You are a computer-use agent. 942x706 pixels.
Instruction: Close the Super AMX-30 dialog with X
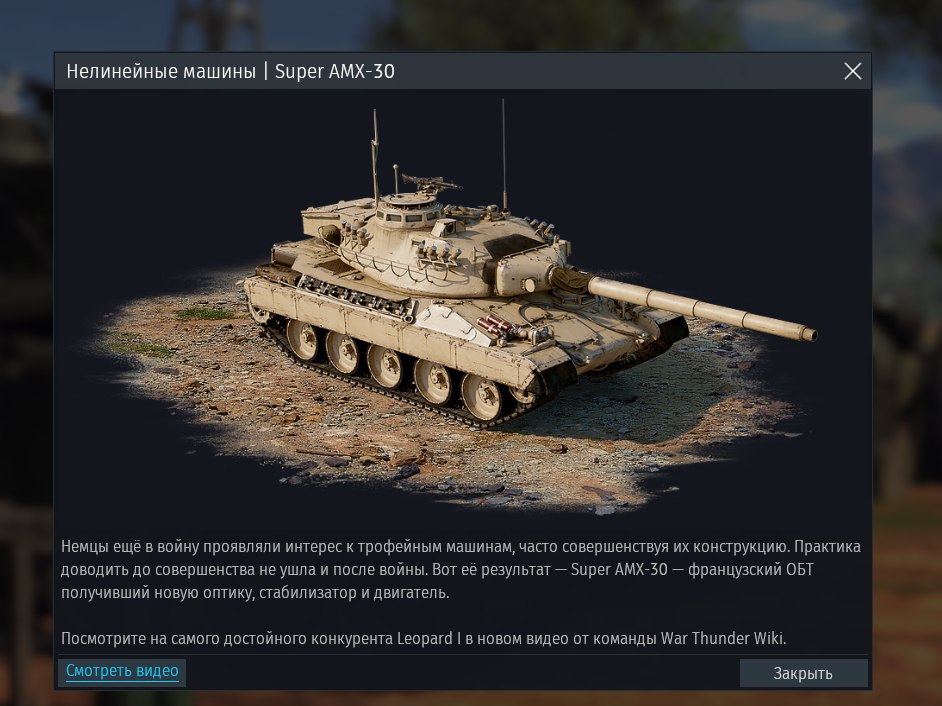click(852, 71)
